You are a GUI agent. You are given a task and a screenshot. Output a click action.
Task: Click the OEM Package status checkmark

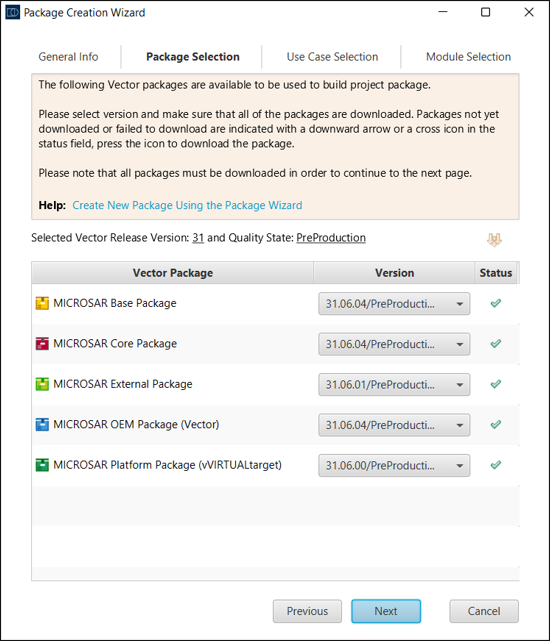pyautogui.click(x=496, y=425)
